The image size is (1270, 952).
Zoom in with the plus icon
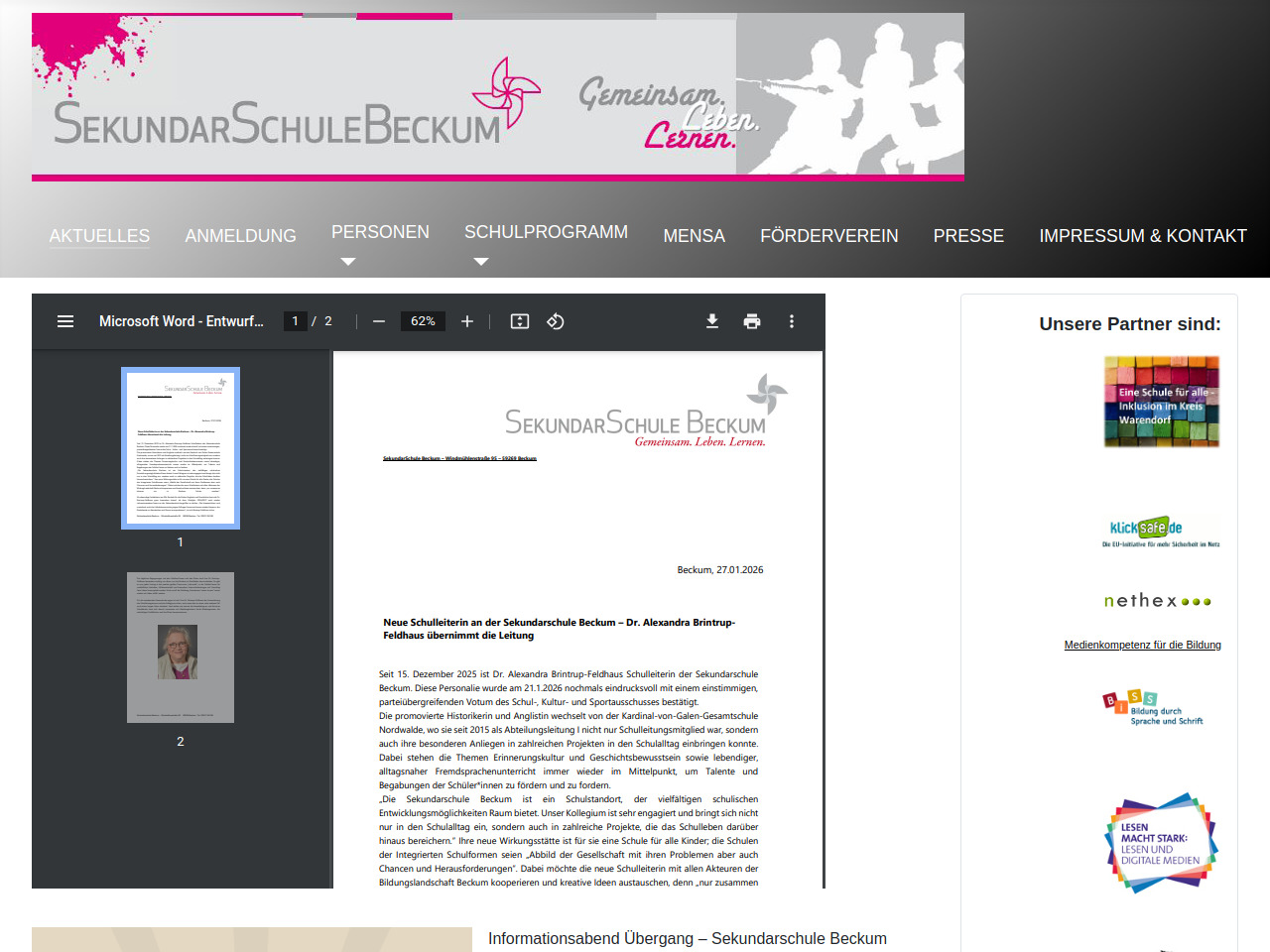(467, 321)
